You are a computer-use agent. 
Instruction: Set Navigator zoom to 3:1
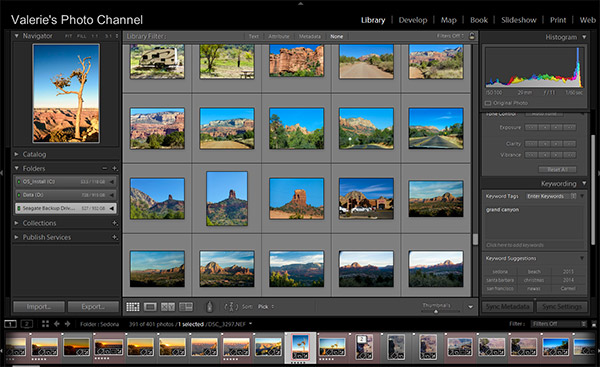click(108, 36)
